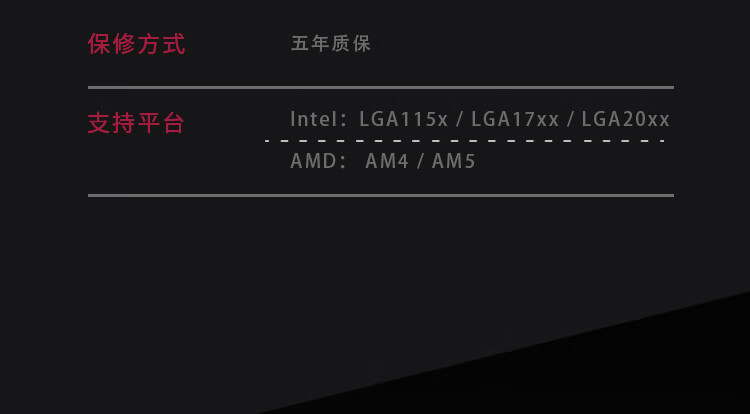Select the 五年质保 warranty text
The height and width of the screenshot is (414, 750).
click(331, 44)
